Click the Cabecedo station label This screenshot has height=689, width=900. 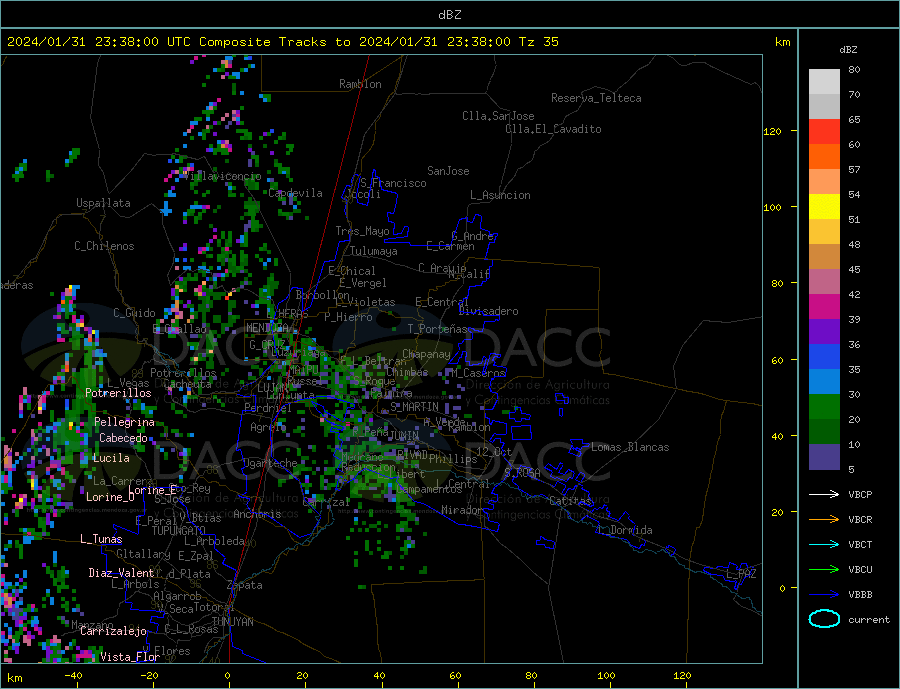(123, 438)
